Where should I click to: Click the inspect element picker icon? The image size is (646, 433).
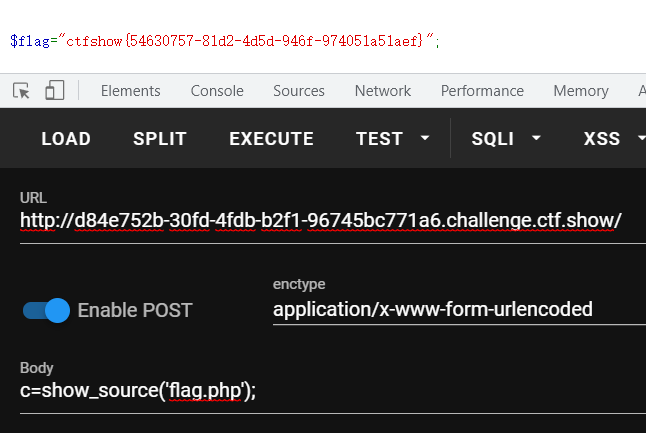(21, 91)
